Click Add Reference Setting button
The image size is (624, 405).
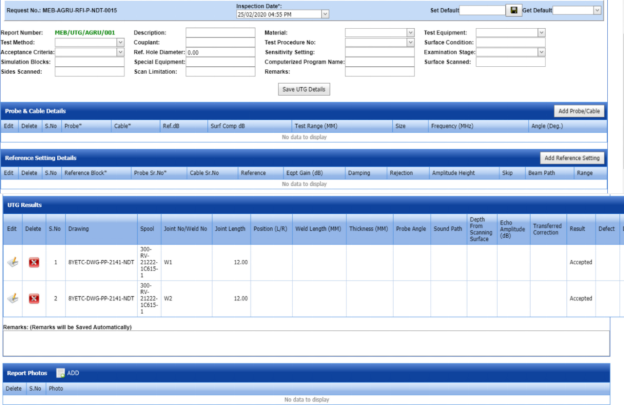click(x=573, y=158)
